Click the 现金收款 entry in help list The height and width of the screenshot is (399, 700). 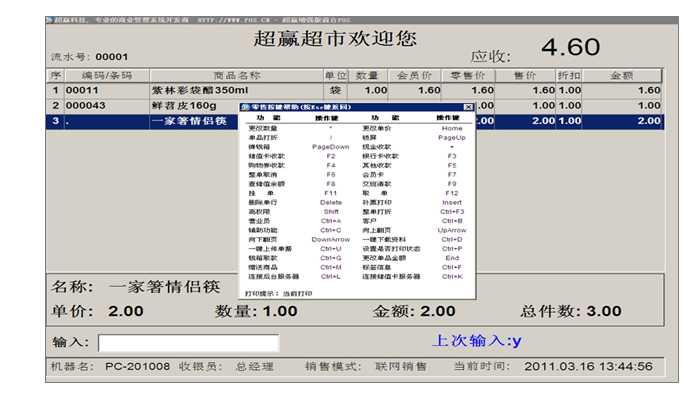pyautogui.click(x=377, y=147)
